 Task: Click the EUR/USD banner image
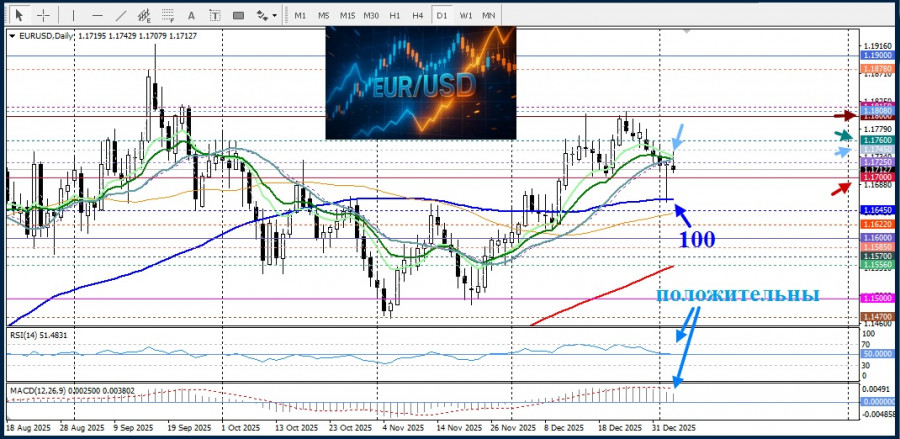click(421, 83)
